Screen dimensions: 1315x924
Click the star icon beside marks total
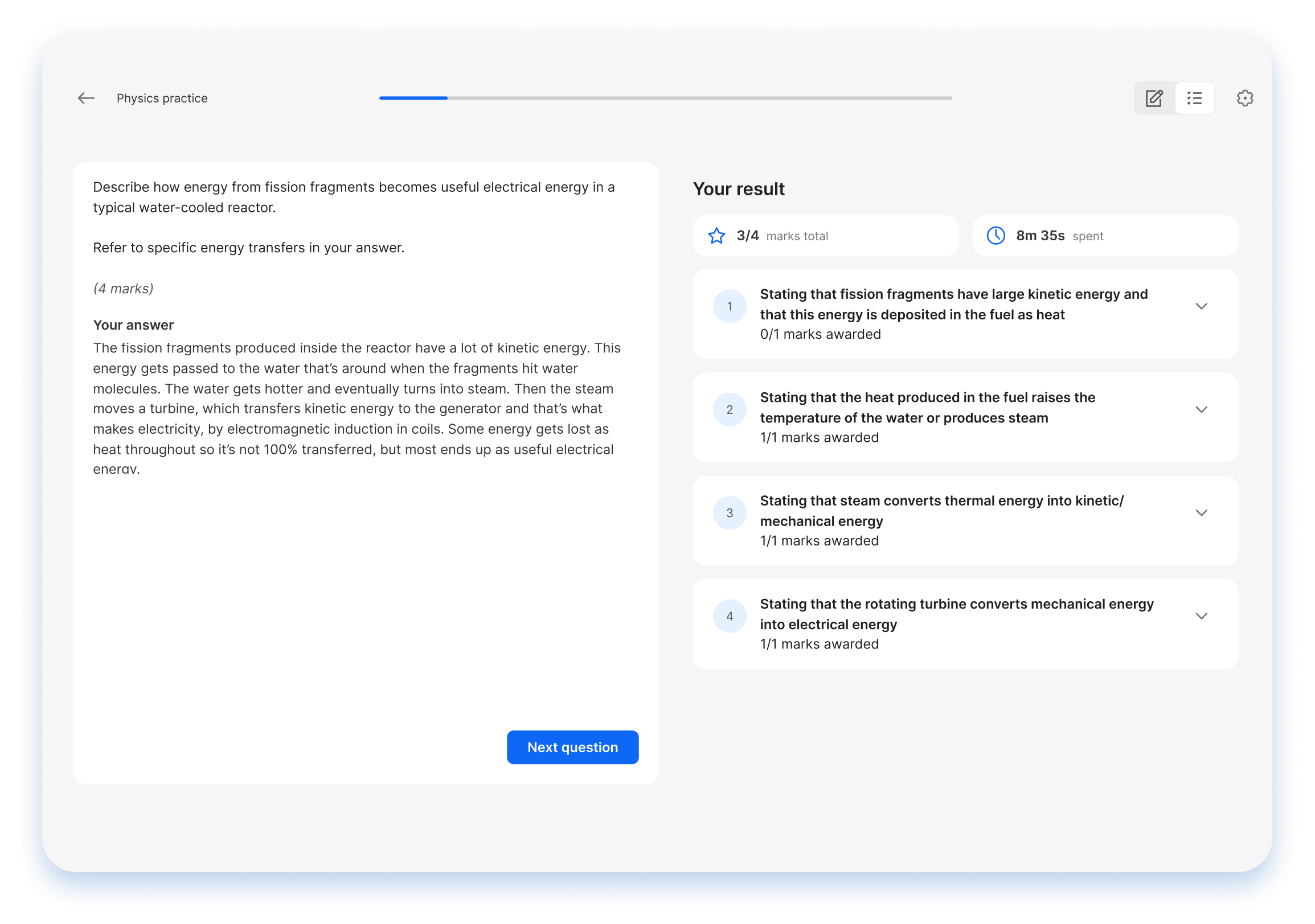716,236
